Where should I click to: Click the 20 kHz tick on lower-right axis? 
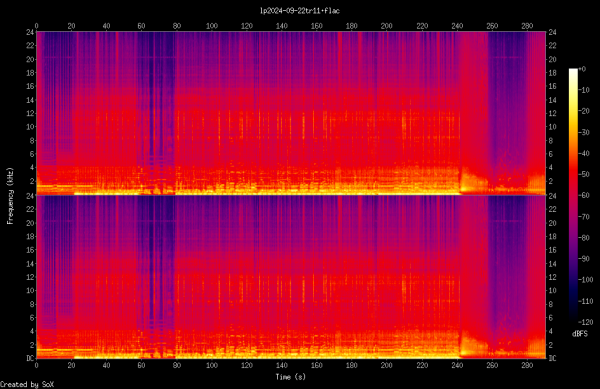[x=552, y=223]
